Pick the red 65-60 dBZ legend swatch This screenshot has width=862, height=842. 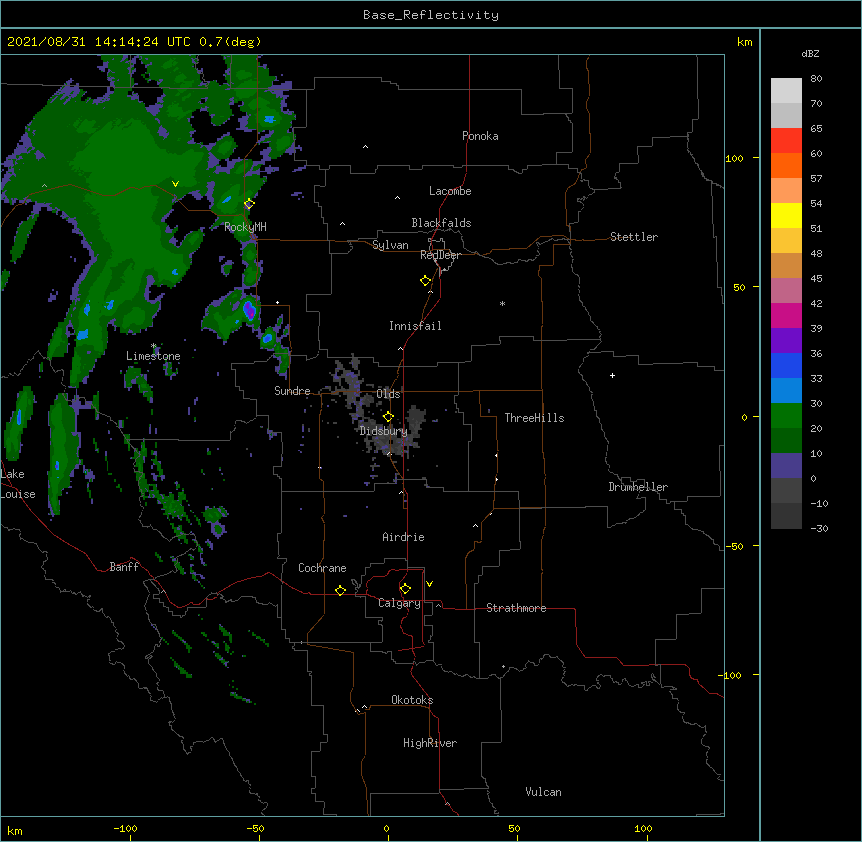click(x=786, y=140)
